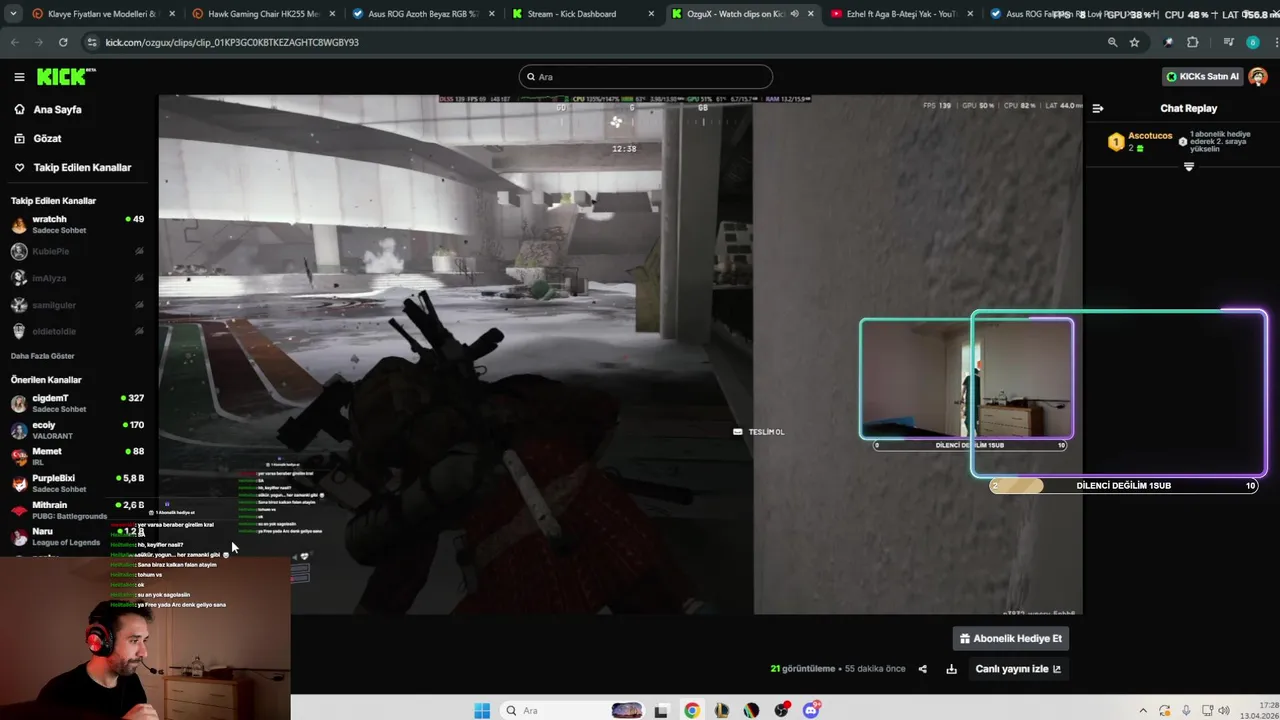
Task: Open samilguler offline channel
Action: [x=78, y=304]
